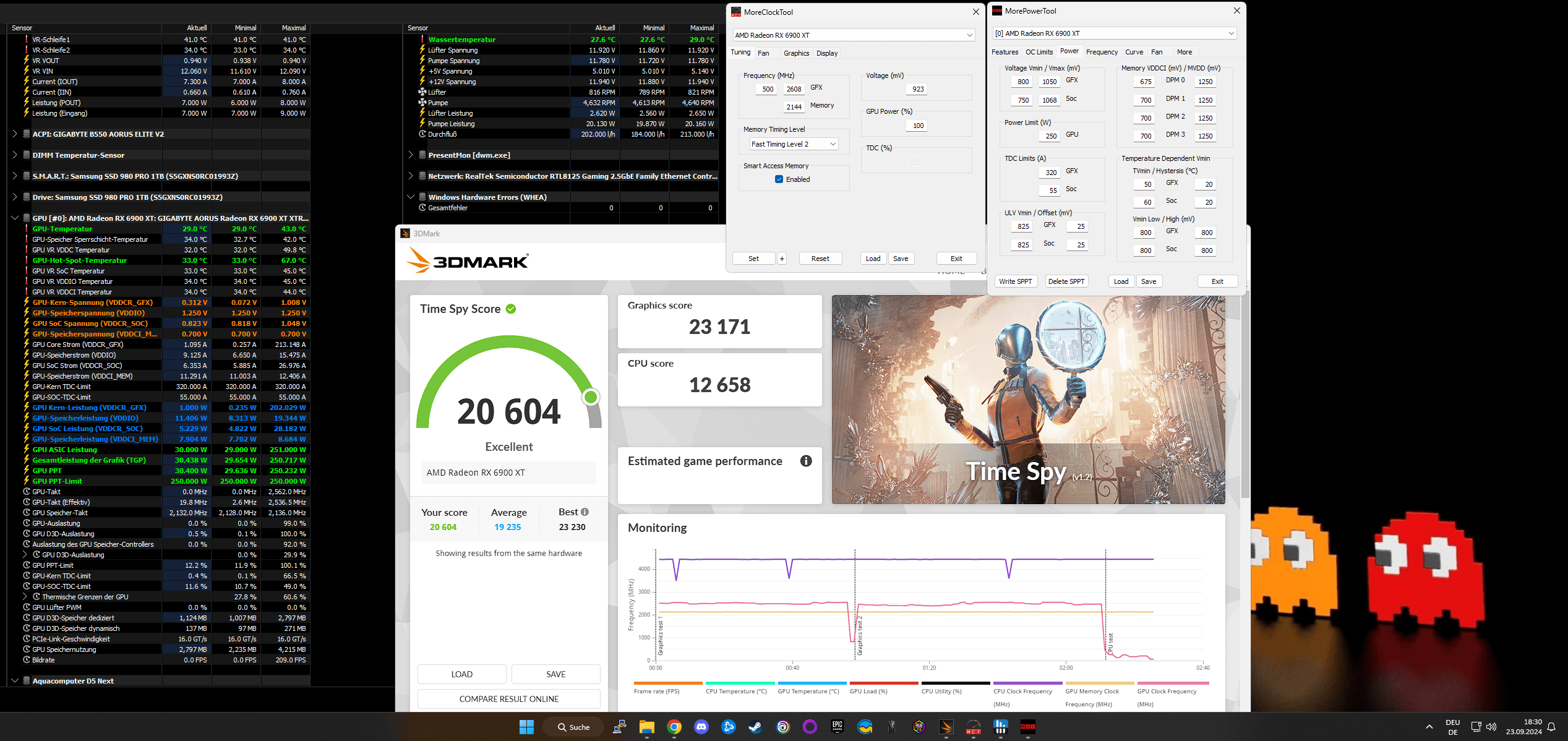Expand the S.M.A.R.T. Samsung SSD 980 PRO group
The image size is (1568, 741).
(x=14, y=176)
